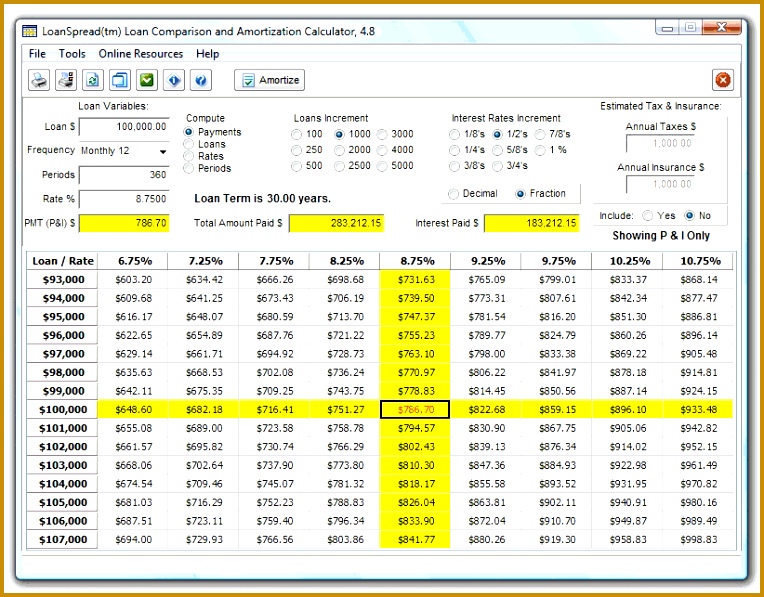Click the $603.20 cell
This screenshot has width=764, height=597.
[x=133, y=280]
